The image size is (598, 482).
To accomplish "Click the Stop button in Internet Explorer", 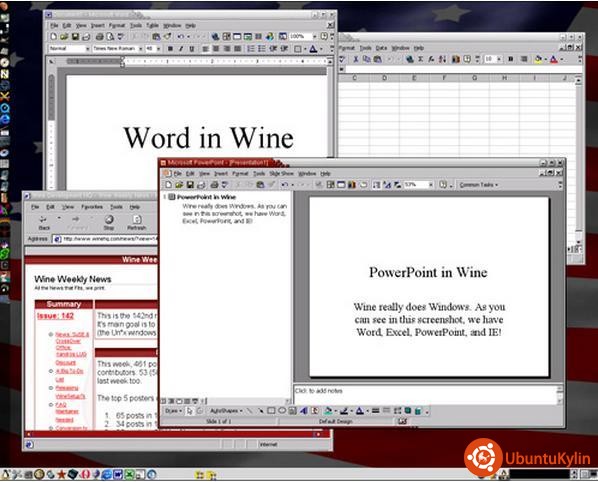I will click(x=109, y=222).
